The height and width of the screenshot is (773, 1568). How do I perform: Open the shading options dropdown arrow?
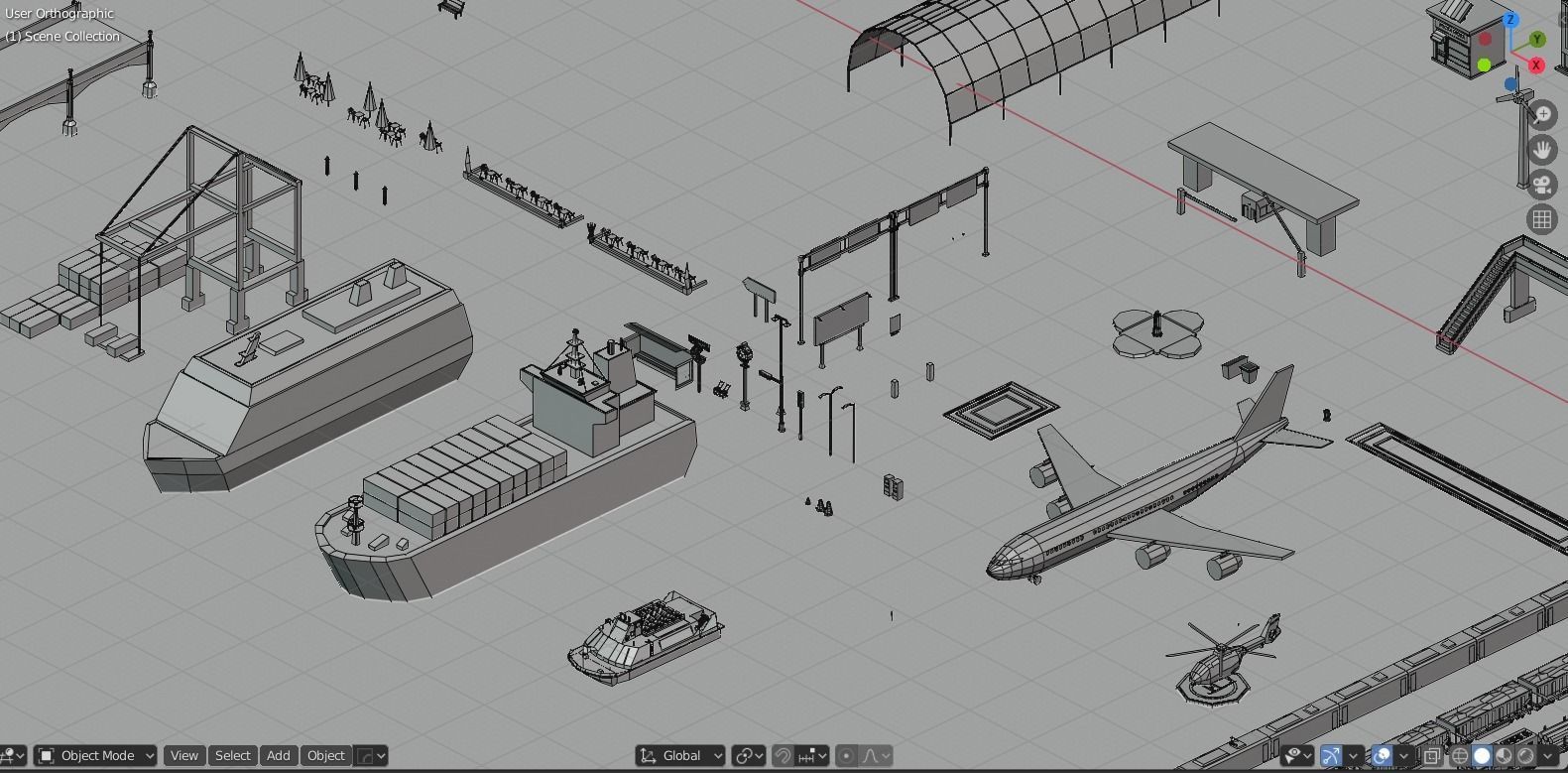coord(1548,756)
